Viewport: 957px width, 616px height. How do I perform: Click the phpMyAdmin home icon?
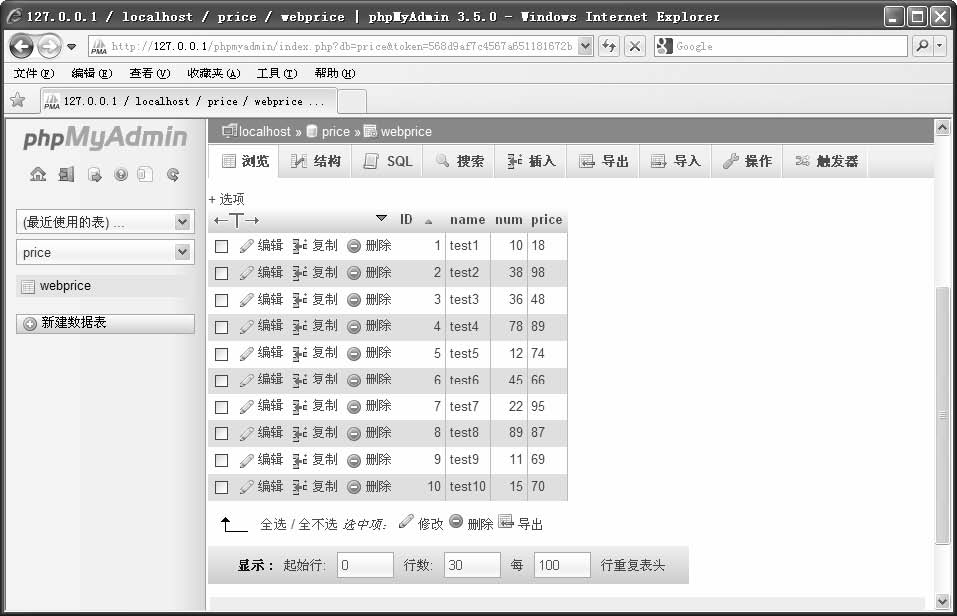click(38, 175)
